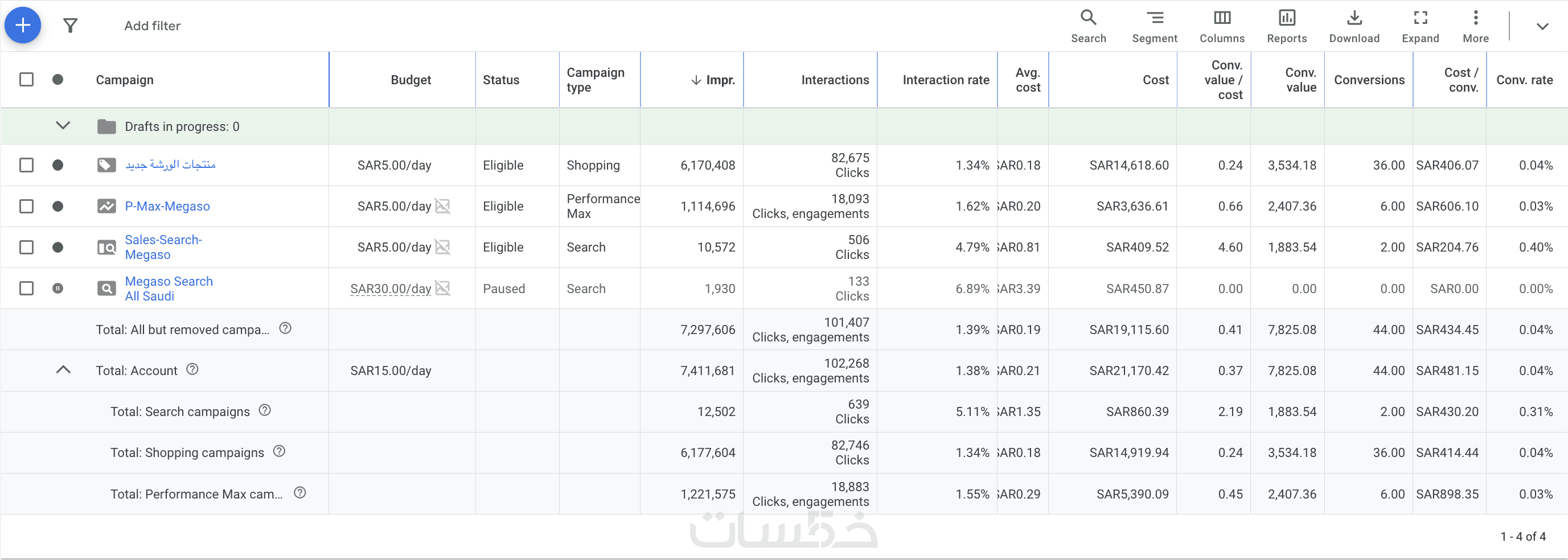1568x560 pixels.
Task: Select all campaigns with header checkbox
Action: coord(26,80)
